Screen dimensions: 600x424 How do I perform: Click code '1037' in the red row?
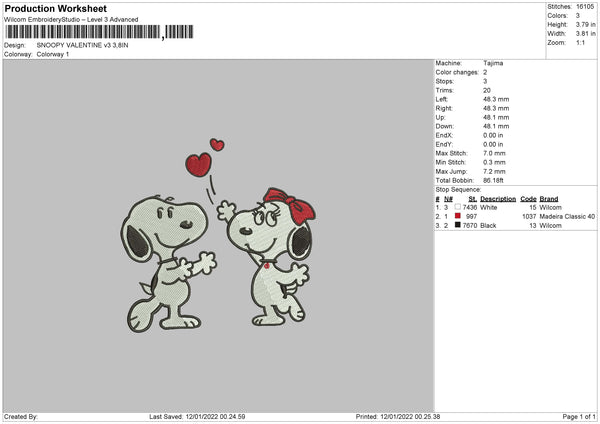tap(529, 217)
